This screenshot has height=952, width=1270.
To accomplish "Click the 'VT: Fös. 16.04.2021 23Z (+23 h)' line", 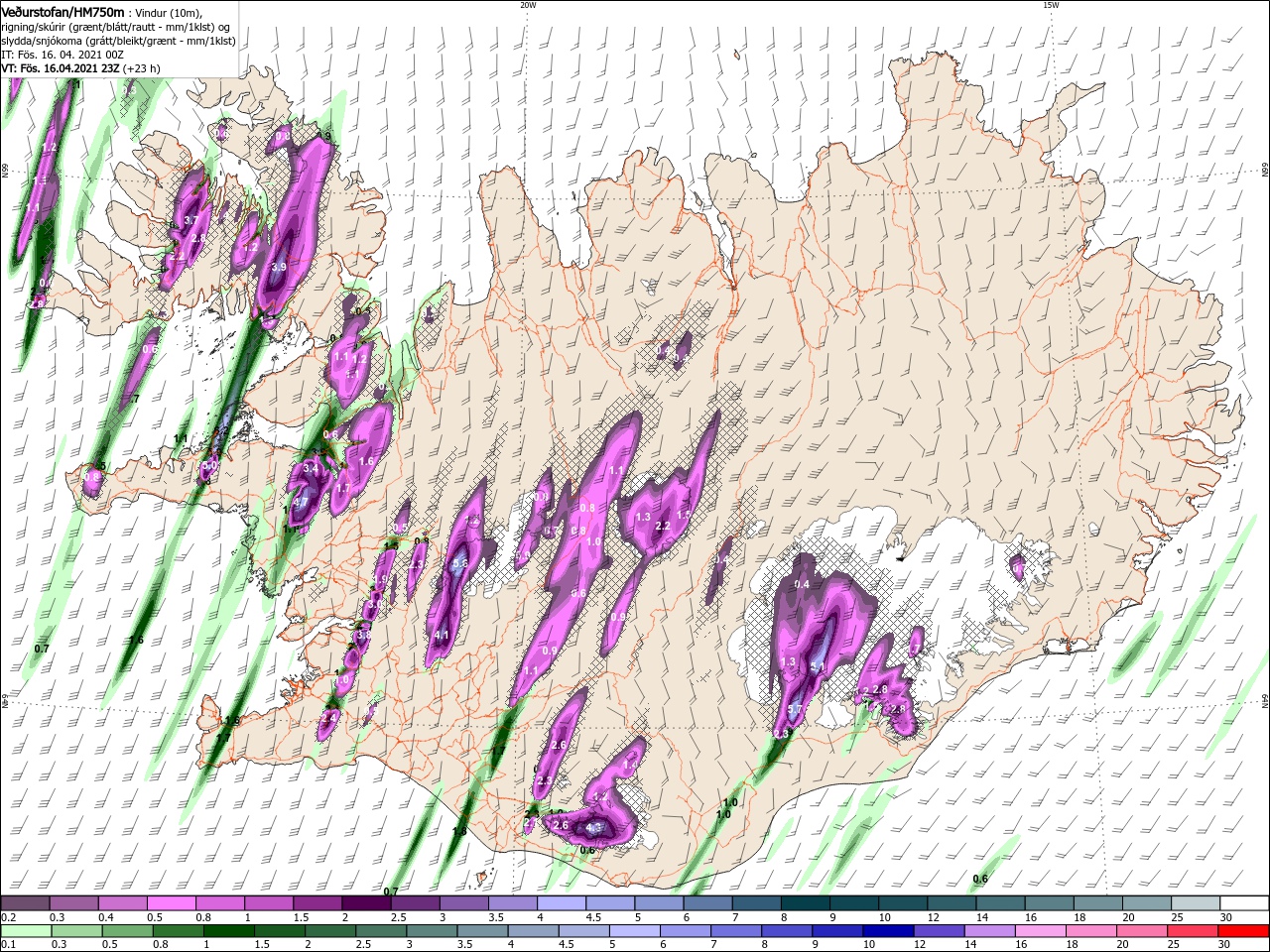I will point(81,68).
